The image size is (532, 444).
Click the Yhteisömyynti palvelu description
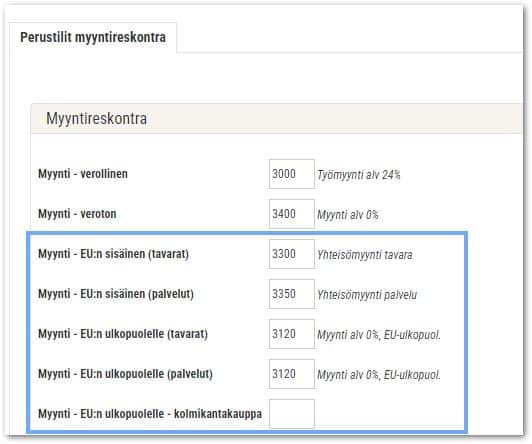[367, 295]
